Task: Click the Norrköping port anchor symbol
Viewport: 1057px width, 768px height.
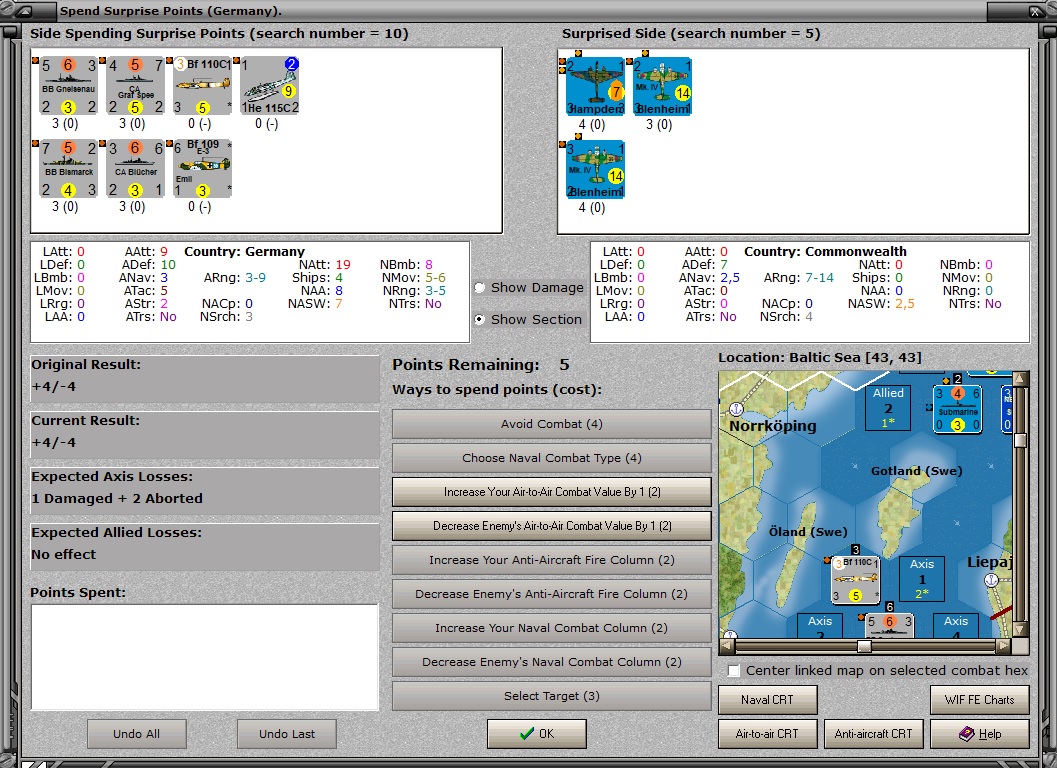Action: click(x=736, y=408)
